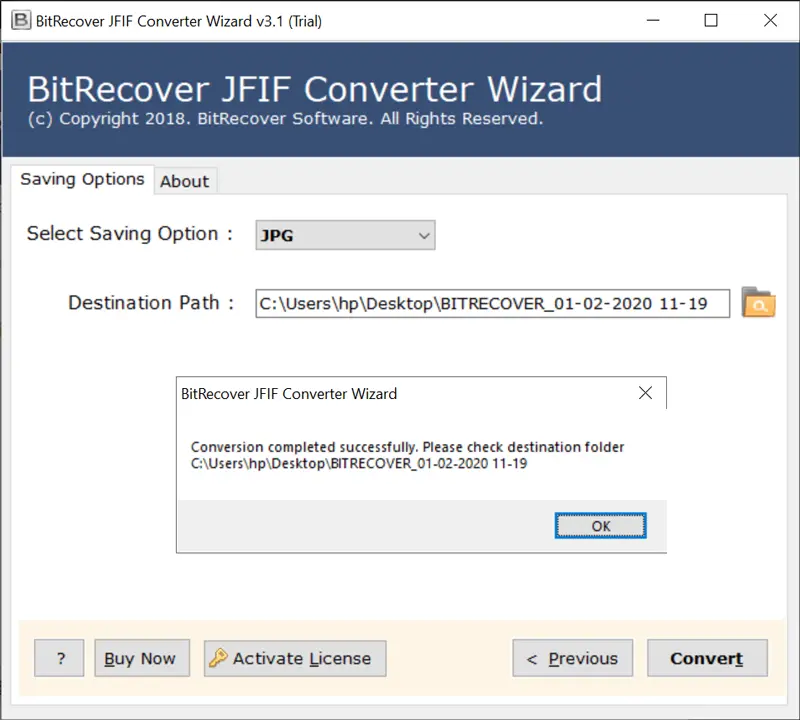Click the key icon for license activation

pos(218,658)
